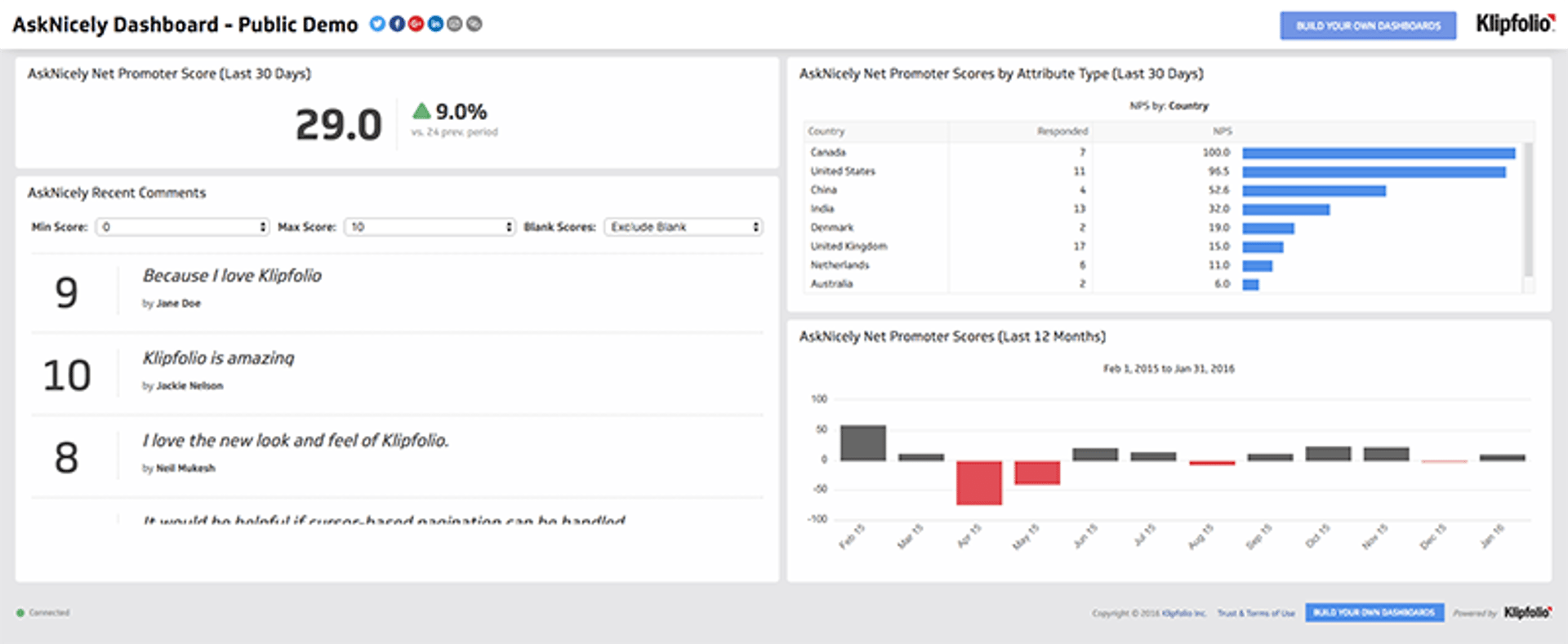Screen dimensions: 1568x644
Task: Select the United Kingdom row
Action: pyautogui.click(x=1163, y=246)
